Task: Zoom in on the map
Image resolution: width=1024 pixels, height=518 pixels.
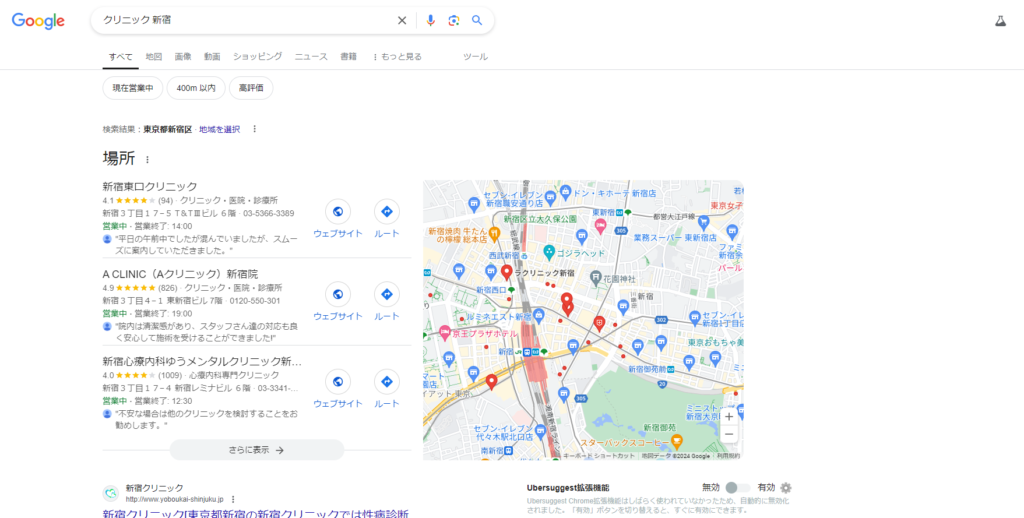Action: 729,416
